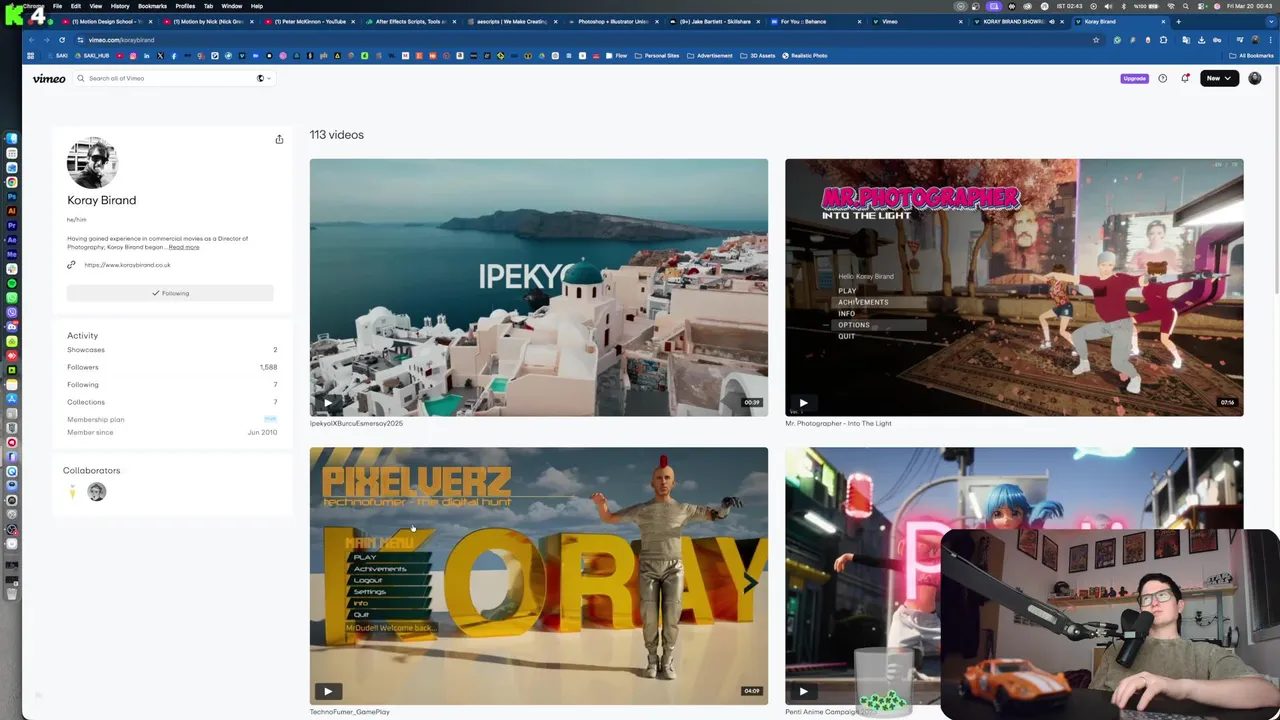The width and height of the screenshot is (1280, 720).
Task: Open the Advertisement bookmarks folder
Action: 710,56
